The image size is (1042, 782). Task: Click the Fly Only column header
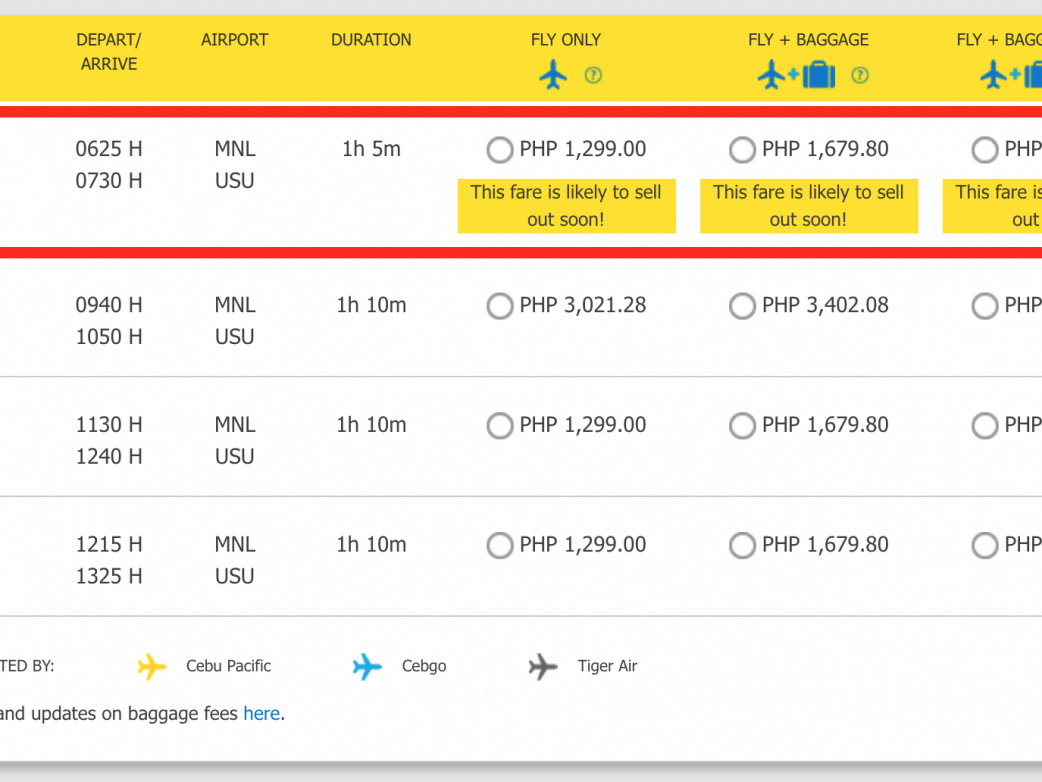[566, 40]
